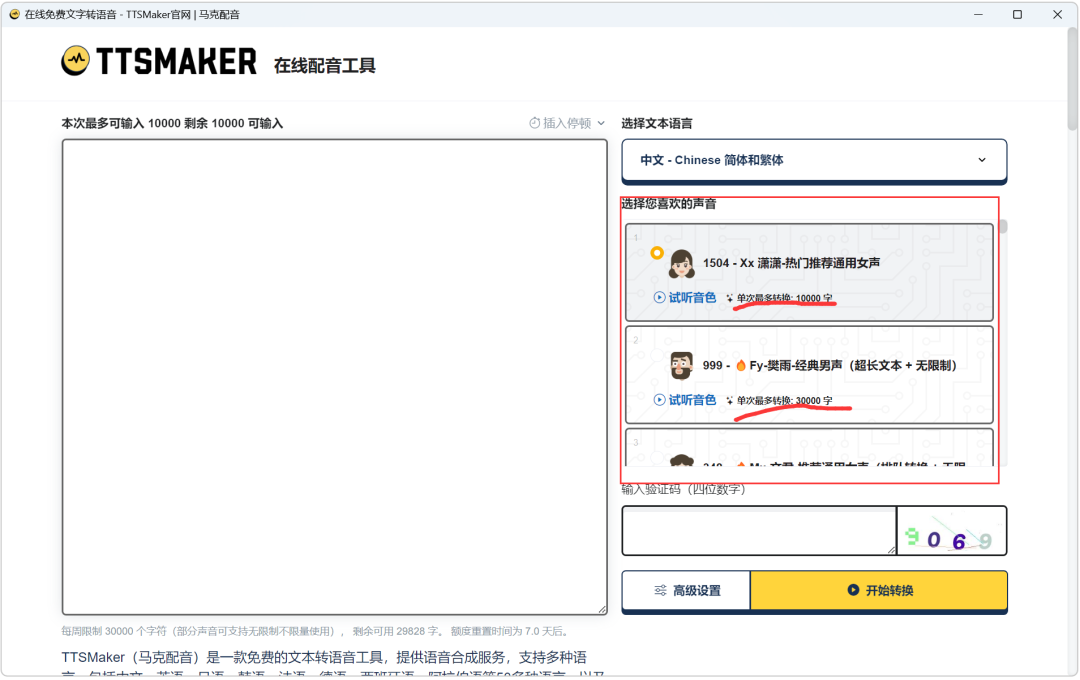Screen dimensions: 1080x680
Task: Click the 潇潇 female avatar icon
Action: pyautogui.click(x=681, y=263)
